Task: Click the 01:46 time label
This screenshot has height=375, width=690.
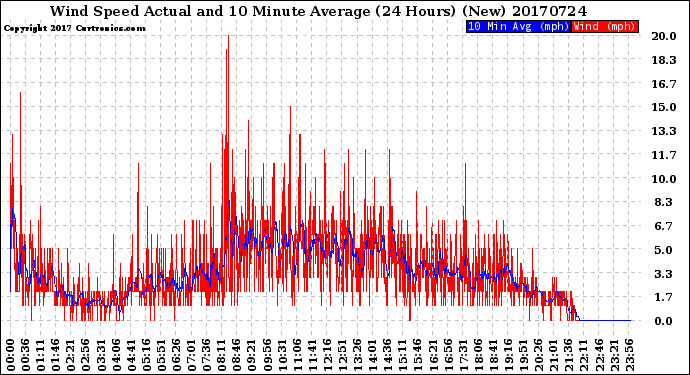Action: (55, 355)
